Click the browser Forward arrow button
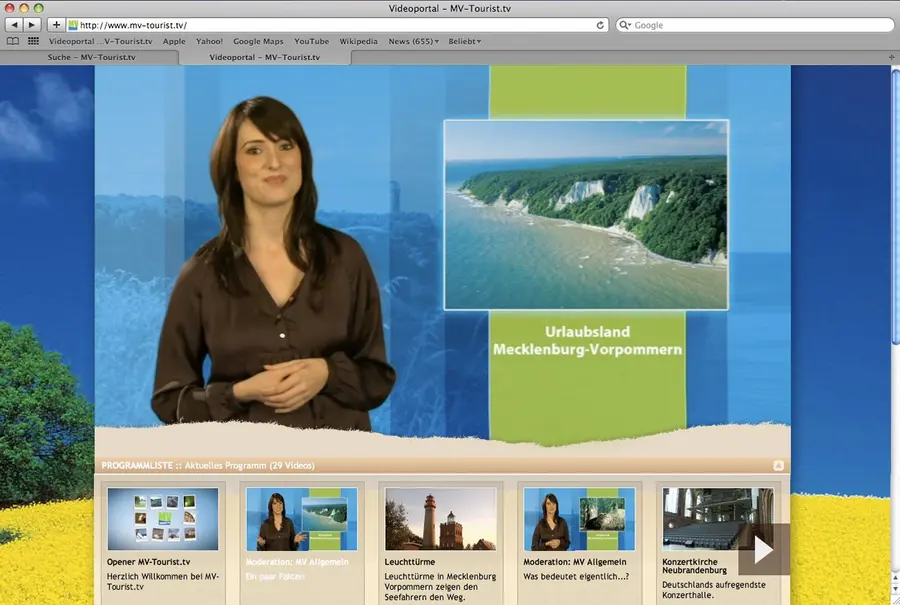 click(x=33, y=25)
